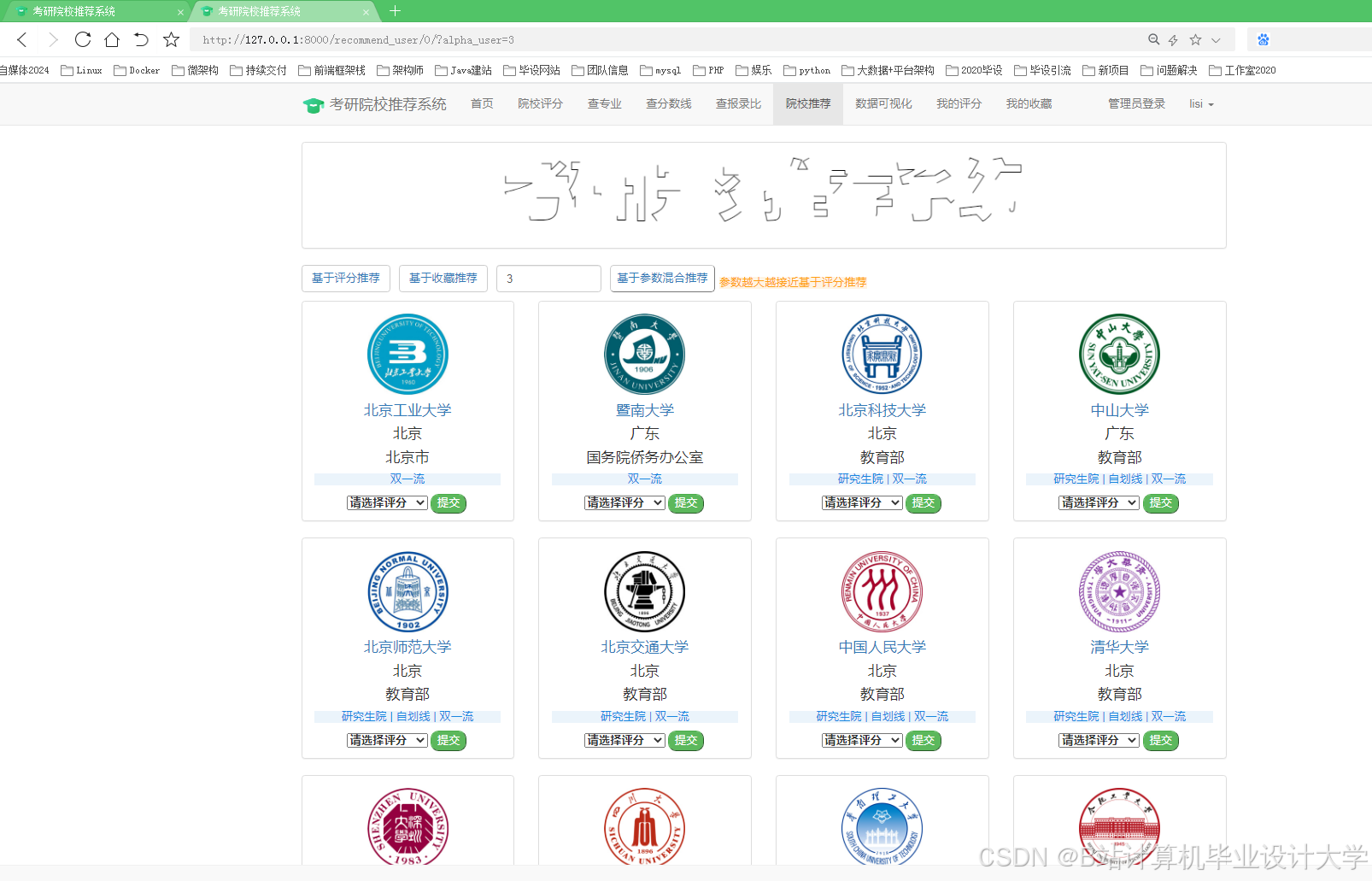The height and width of the screenshot is (881, 1372).
Task: Open the 北京科技大学 logo
Action: click(882, 355)
